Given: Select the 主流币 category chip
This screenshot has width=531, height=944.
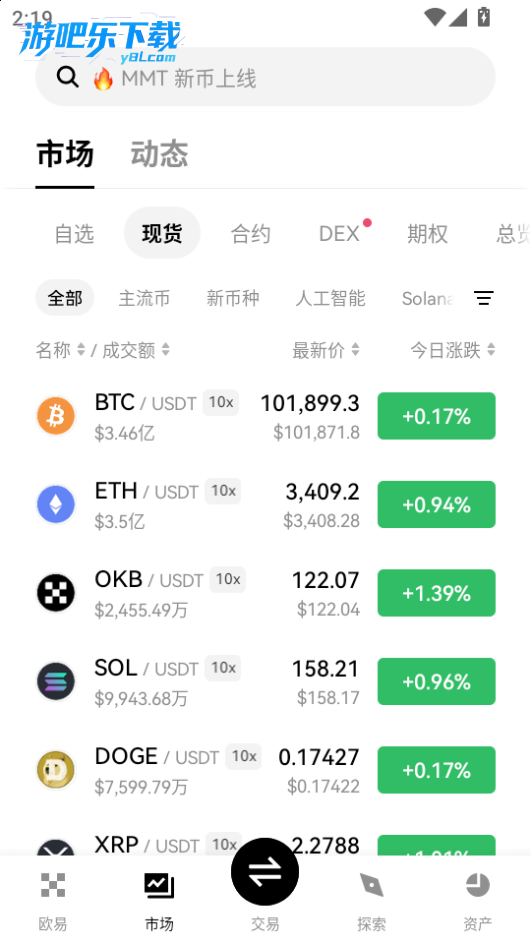Looking at the screenshot, I should (x=144, y=298).
